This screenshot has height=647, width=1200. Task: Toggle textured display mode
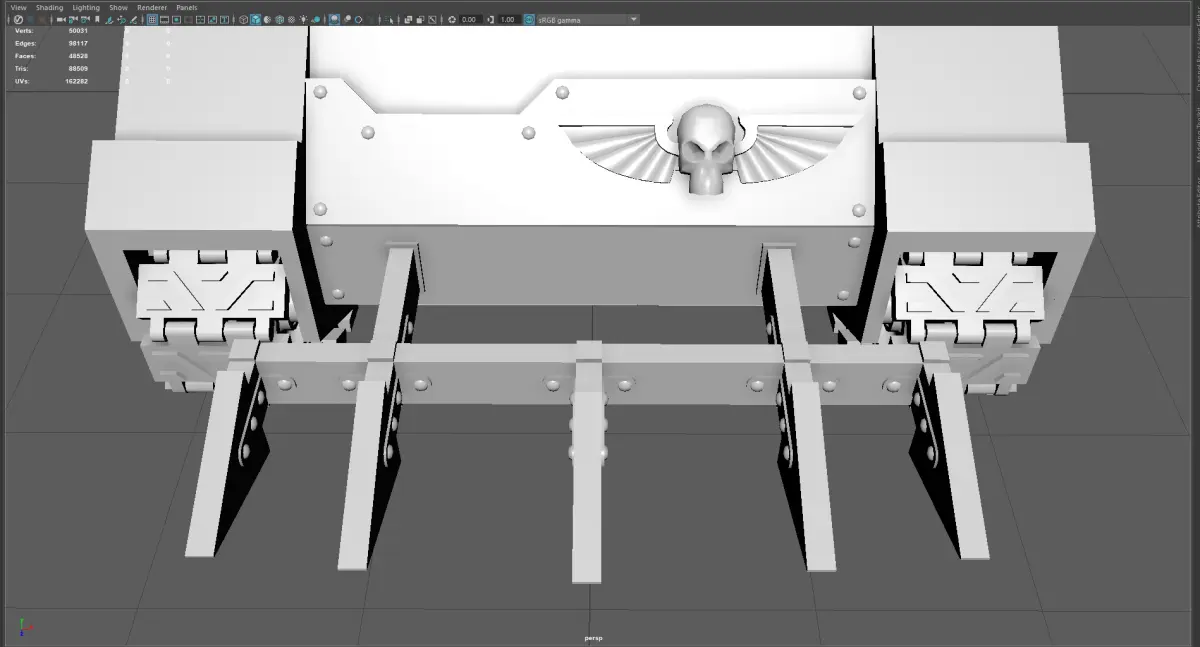point(291,19)
